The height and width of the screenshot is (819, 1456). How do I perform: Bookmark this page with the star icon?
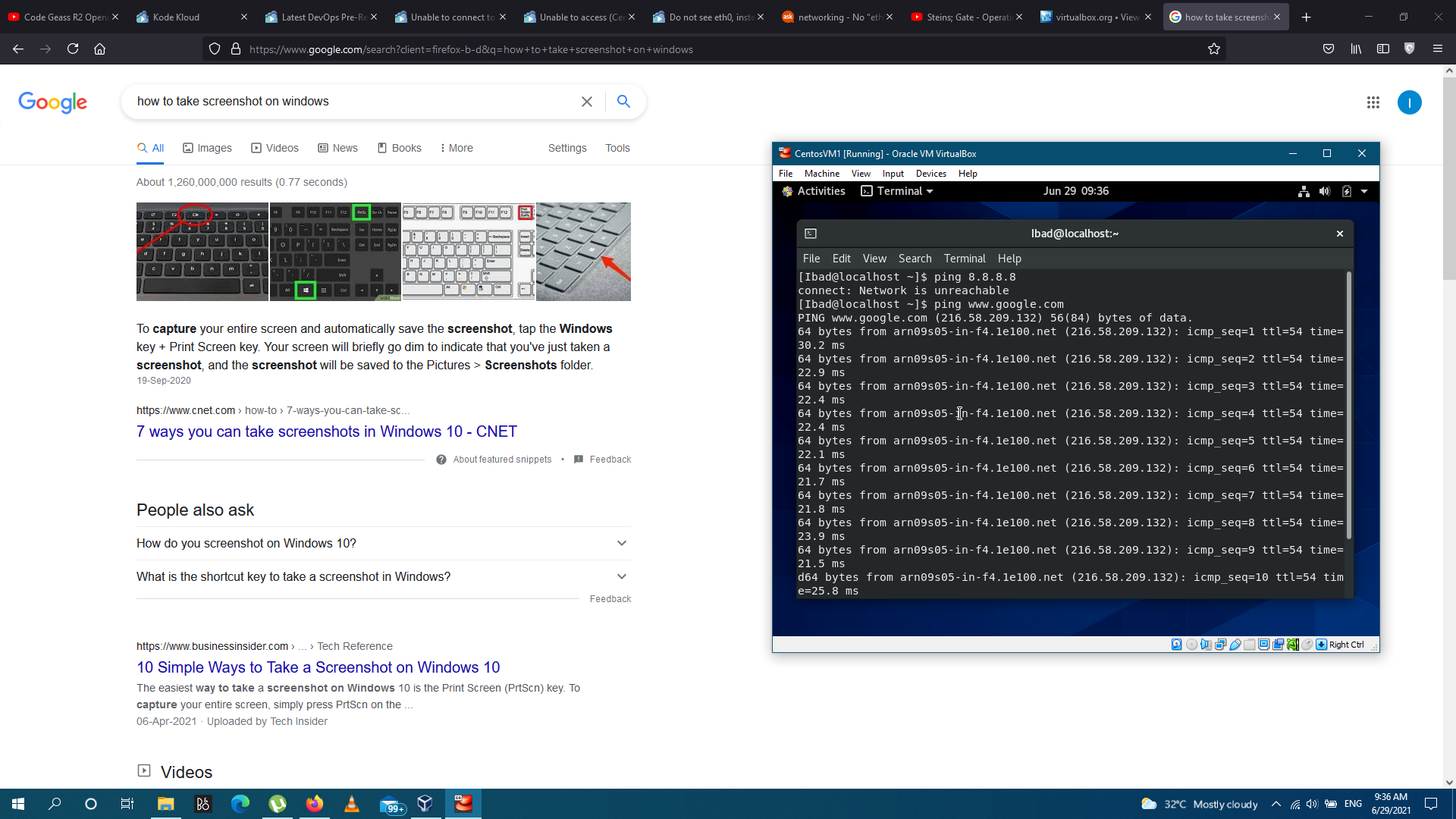[x=1213, y=49]
